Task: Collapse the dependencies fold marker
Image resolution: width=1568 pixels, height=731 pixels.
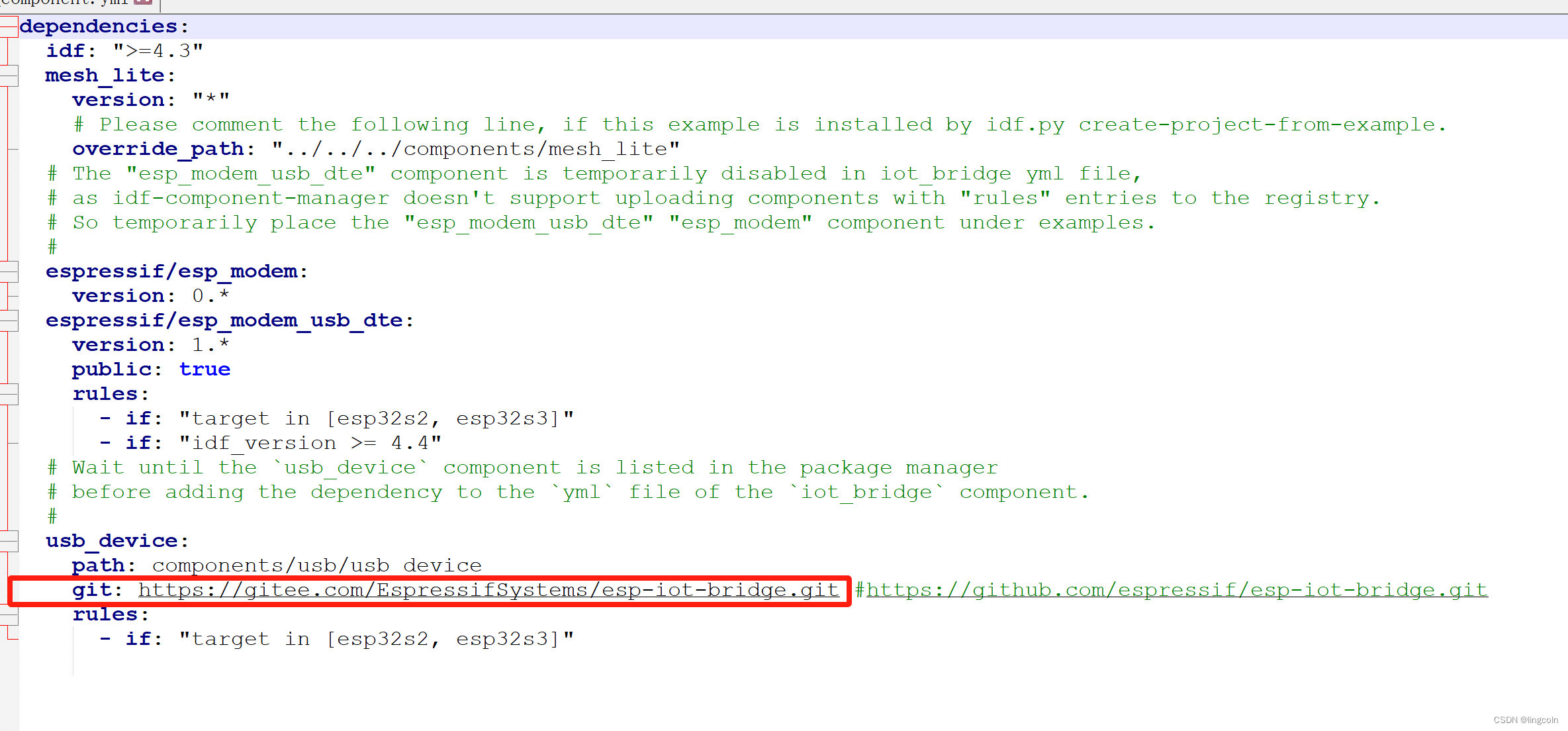Action: (x=8, y=26)
